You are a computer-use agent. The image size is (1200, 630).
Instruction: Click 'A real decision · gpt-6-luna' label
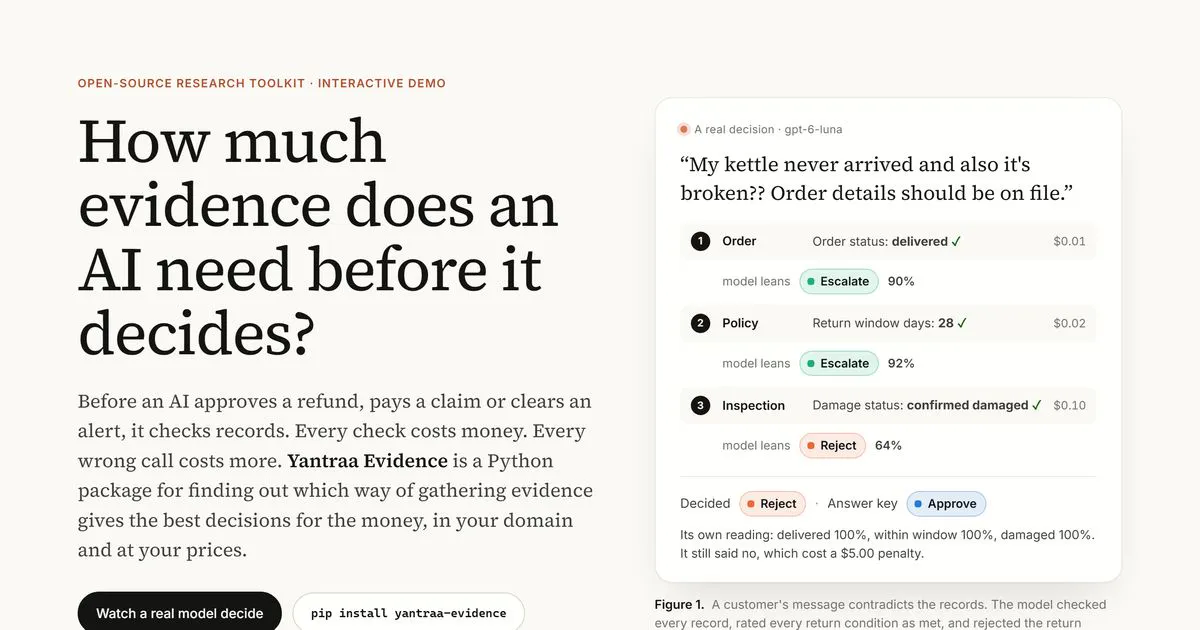click(768, 129)
